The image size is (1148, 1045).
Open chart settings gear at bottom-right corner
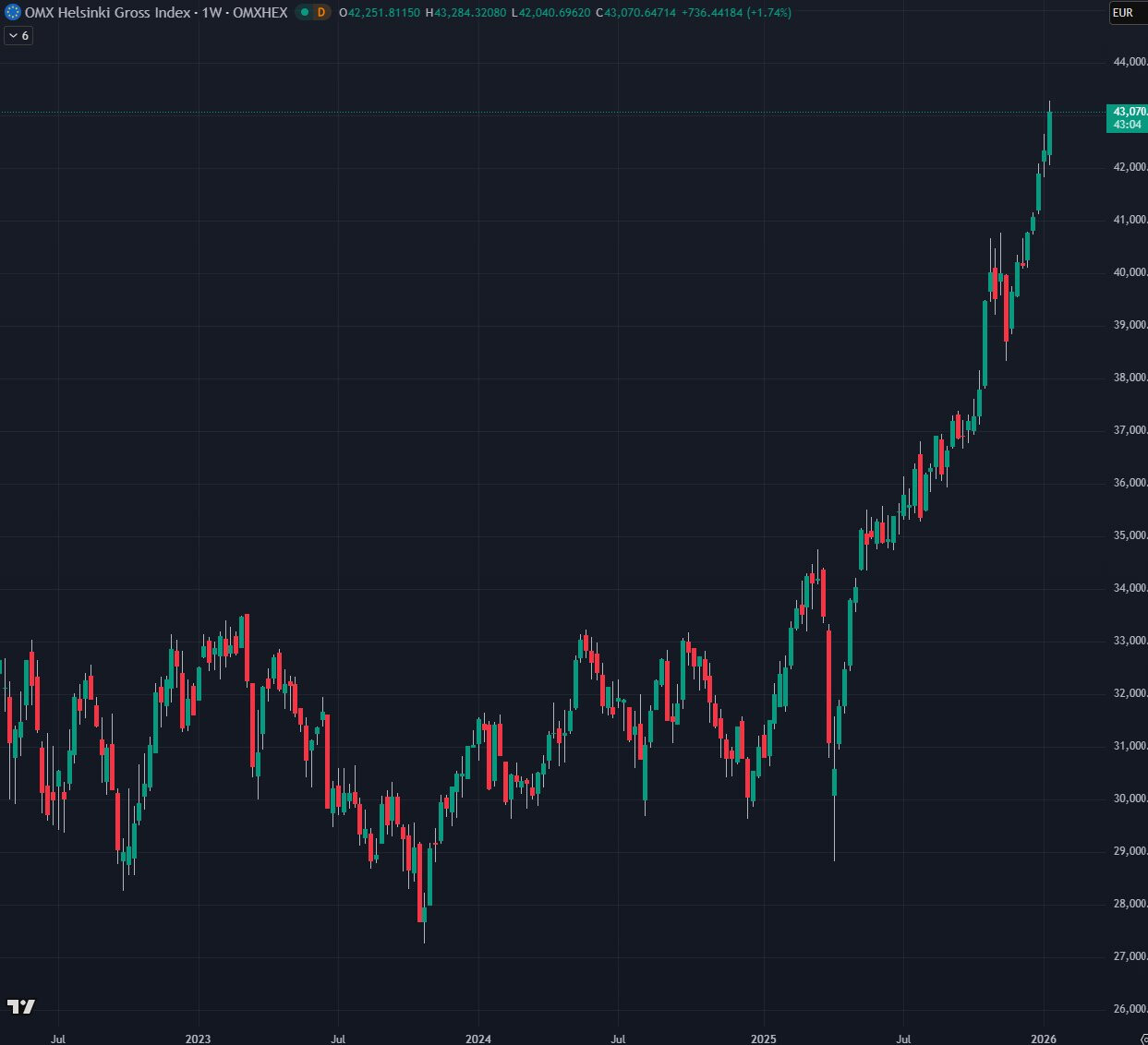click(x=1143, y=1039)
